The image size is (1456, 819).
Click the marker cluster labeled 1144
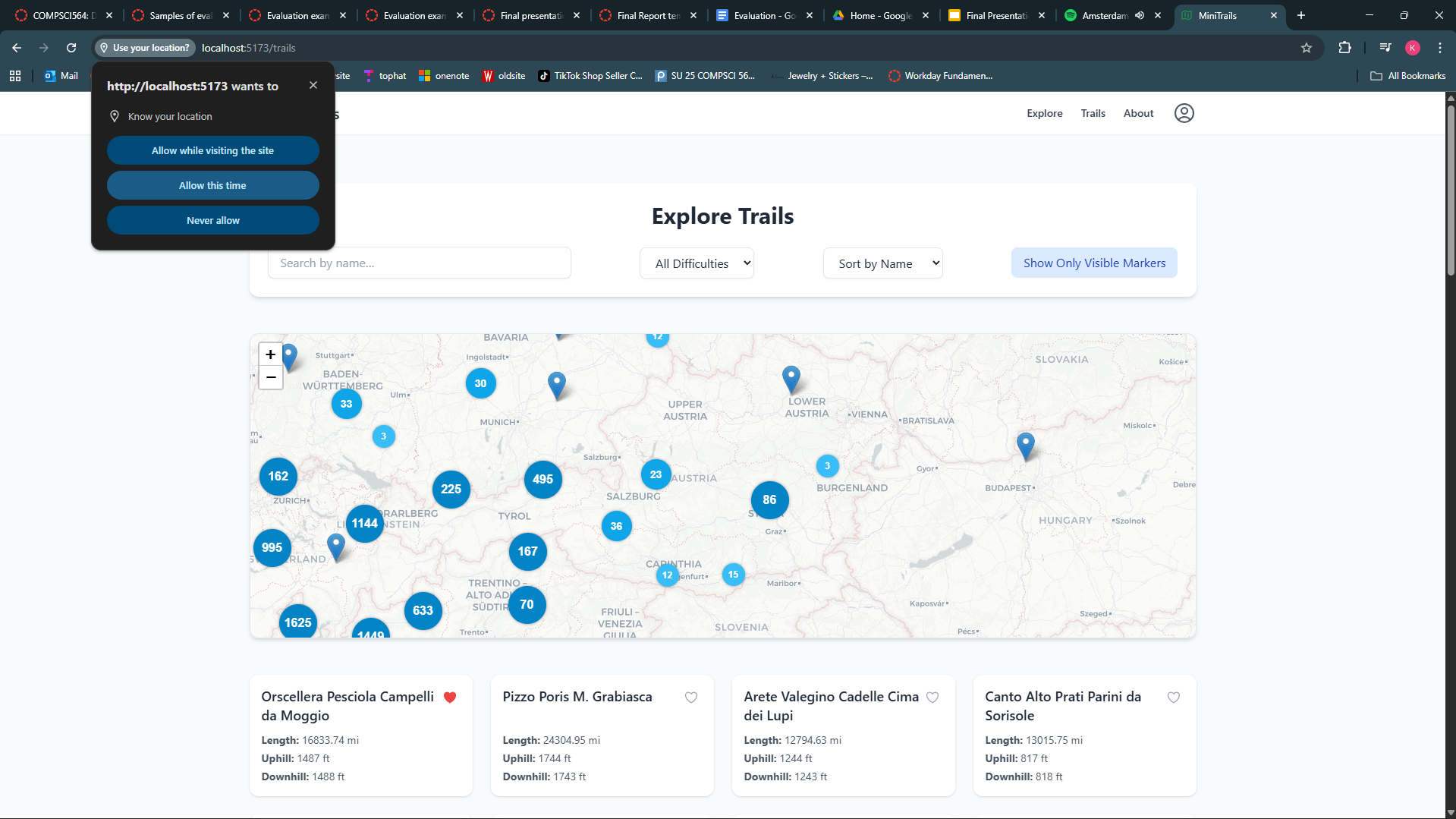point(364,523)
